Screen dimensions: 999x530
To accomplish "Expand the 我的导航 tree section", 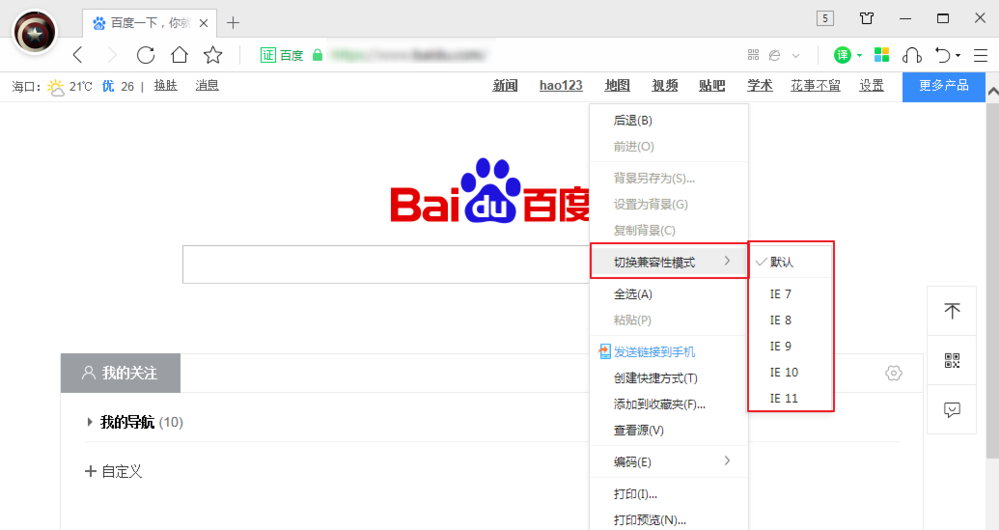I will click(x=89, y=422).
